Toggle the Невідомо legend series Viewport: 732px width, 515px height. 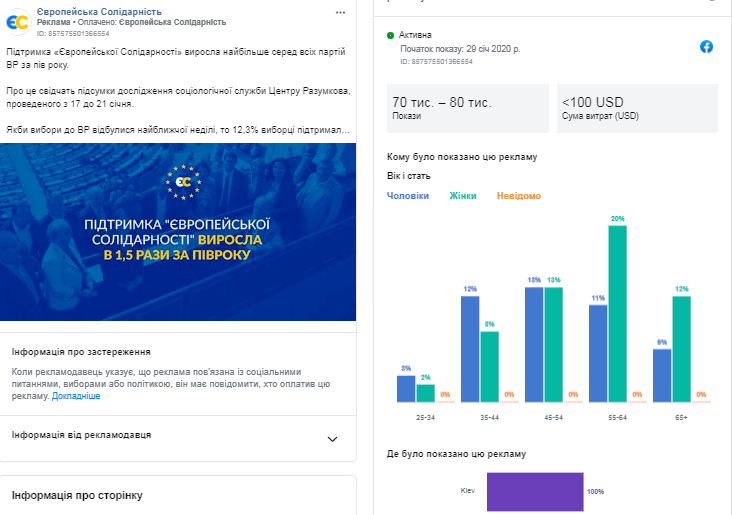click(x=519, y=196)
